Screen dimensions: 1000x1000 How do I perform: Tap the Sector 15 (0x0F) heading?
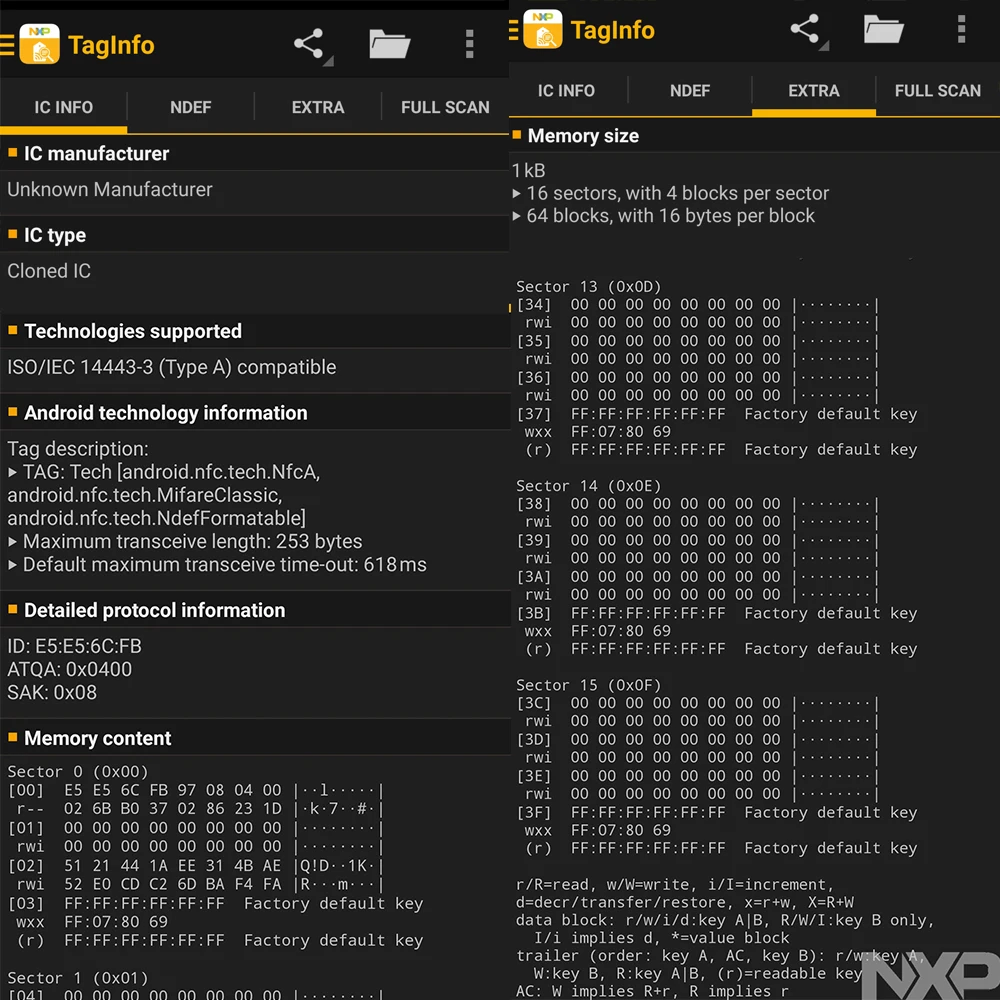(x=589, y=685)
